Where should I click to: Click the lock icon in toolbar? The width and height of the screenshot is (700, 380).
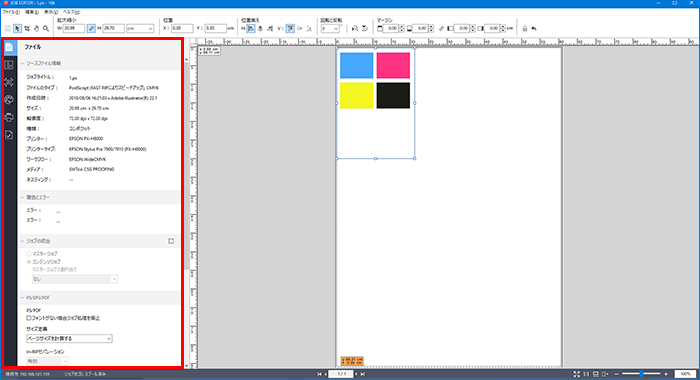(x=525, y=29)
